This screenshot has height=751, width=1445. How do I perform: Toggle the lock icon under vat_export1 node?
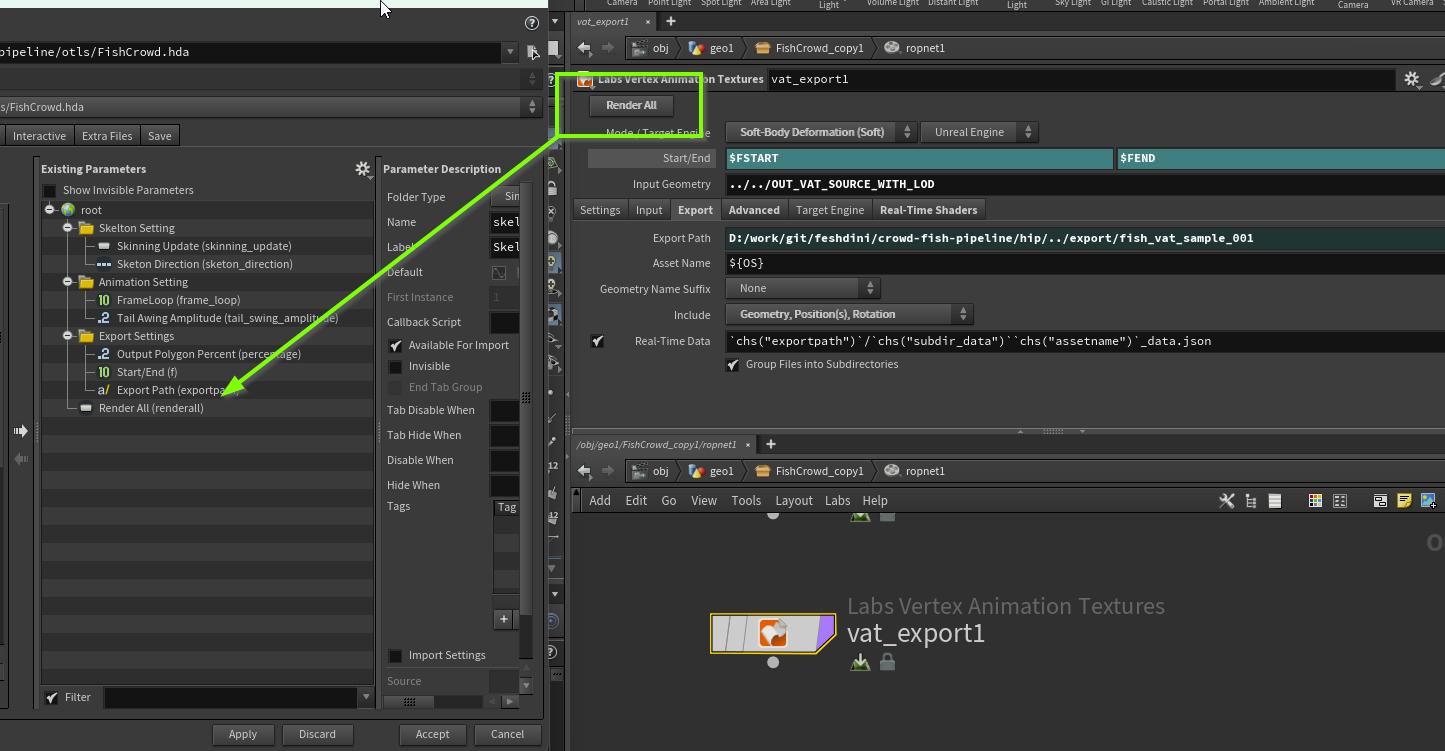(x=887, y=662)
